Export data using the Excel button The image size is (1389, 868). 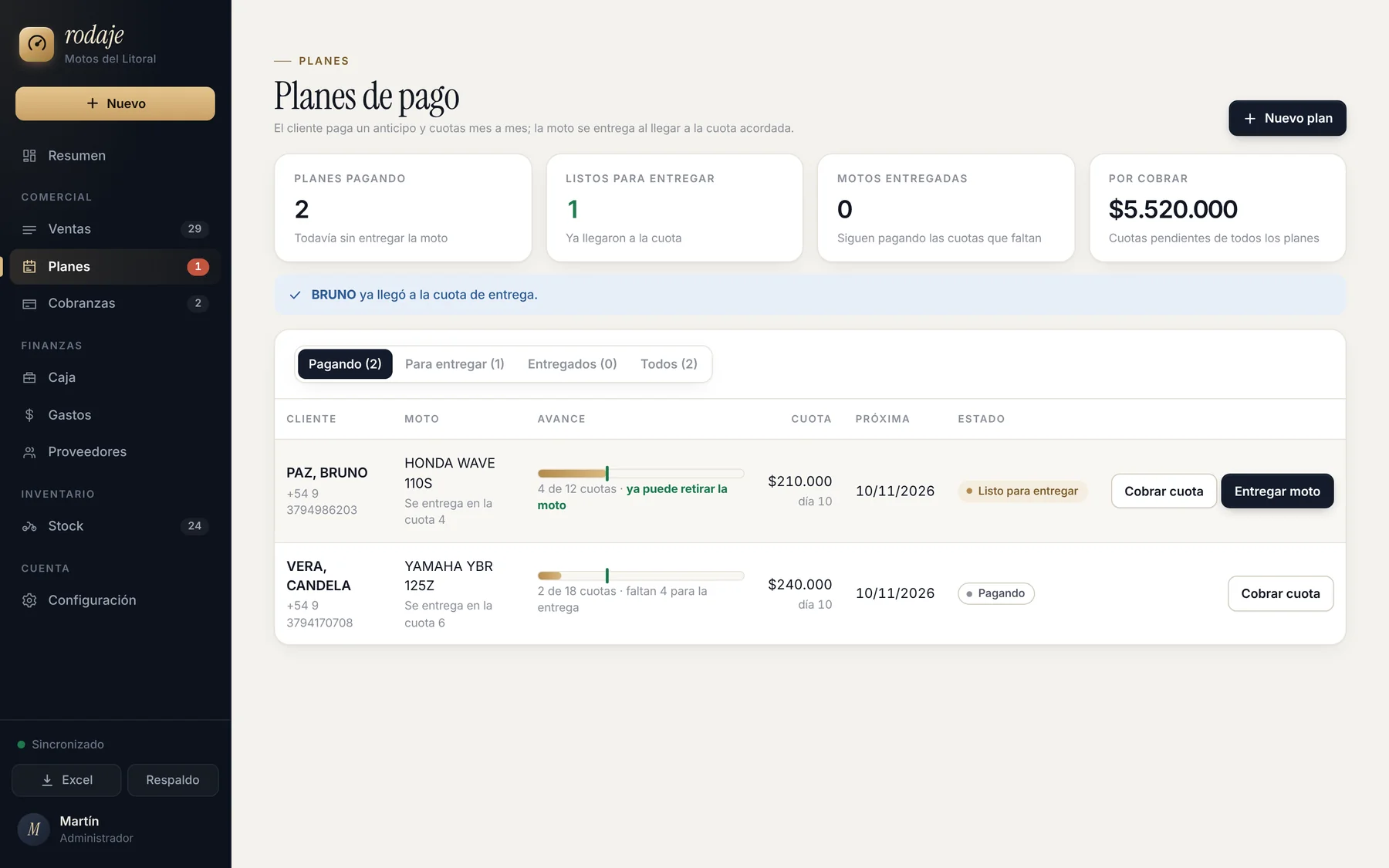coord(66,780)
